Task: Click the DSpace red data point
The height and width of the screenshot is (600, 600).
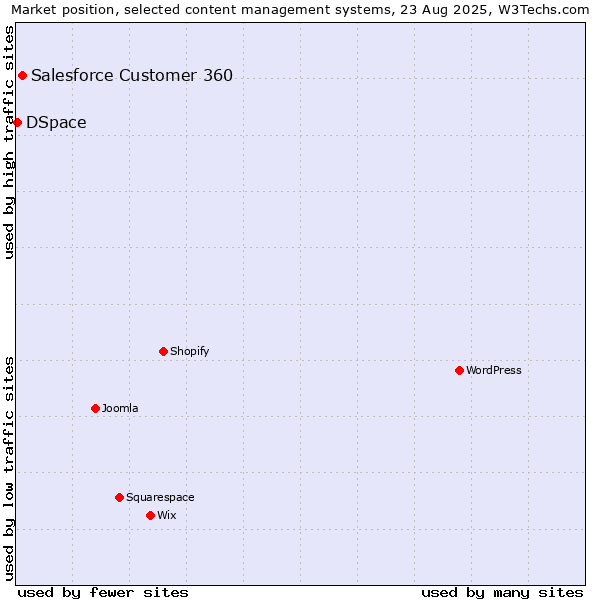Action: pos(17,122)
